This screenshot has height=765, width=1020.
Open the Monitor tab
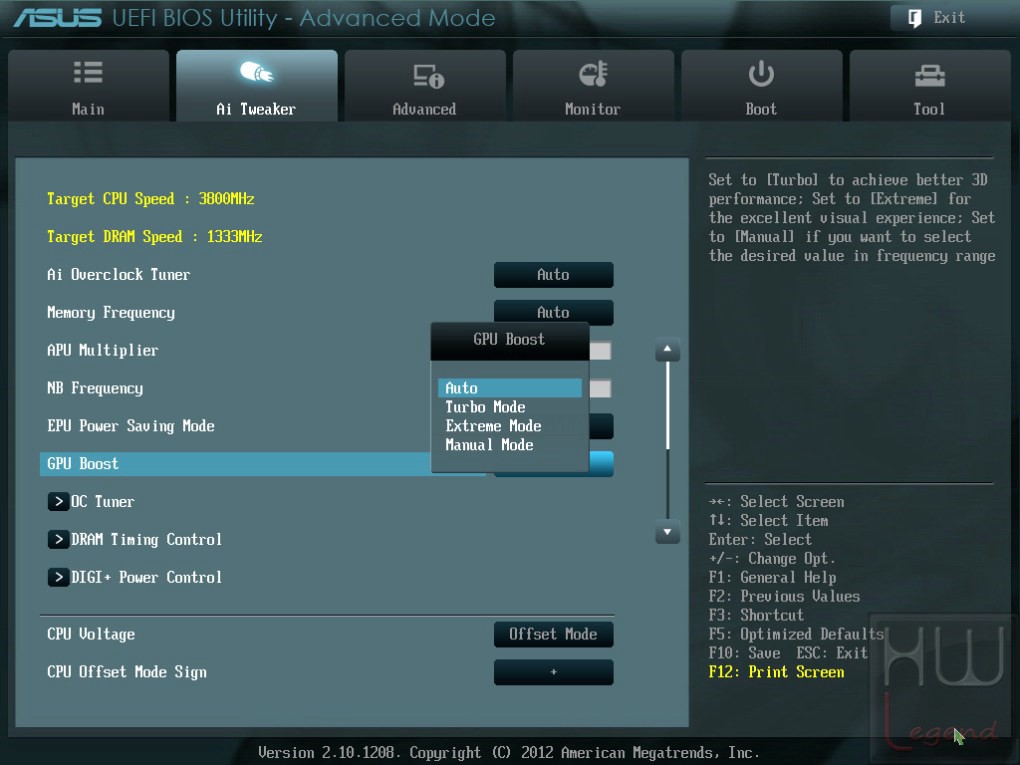[x=593, y=85]
